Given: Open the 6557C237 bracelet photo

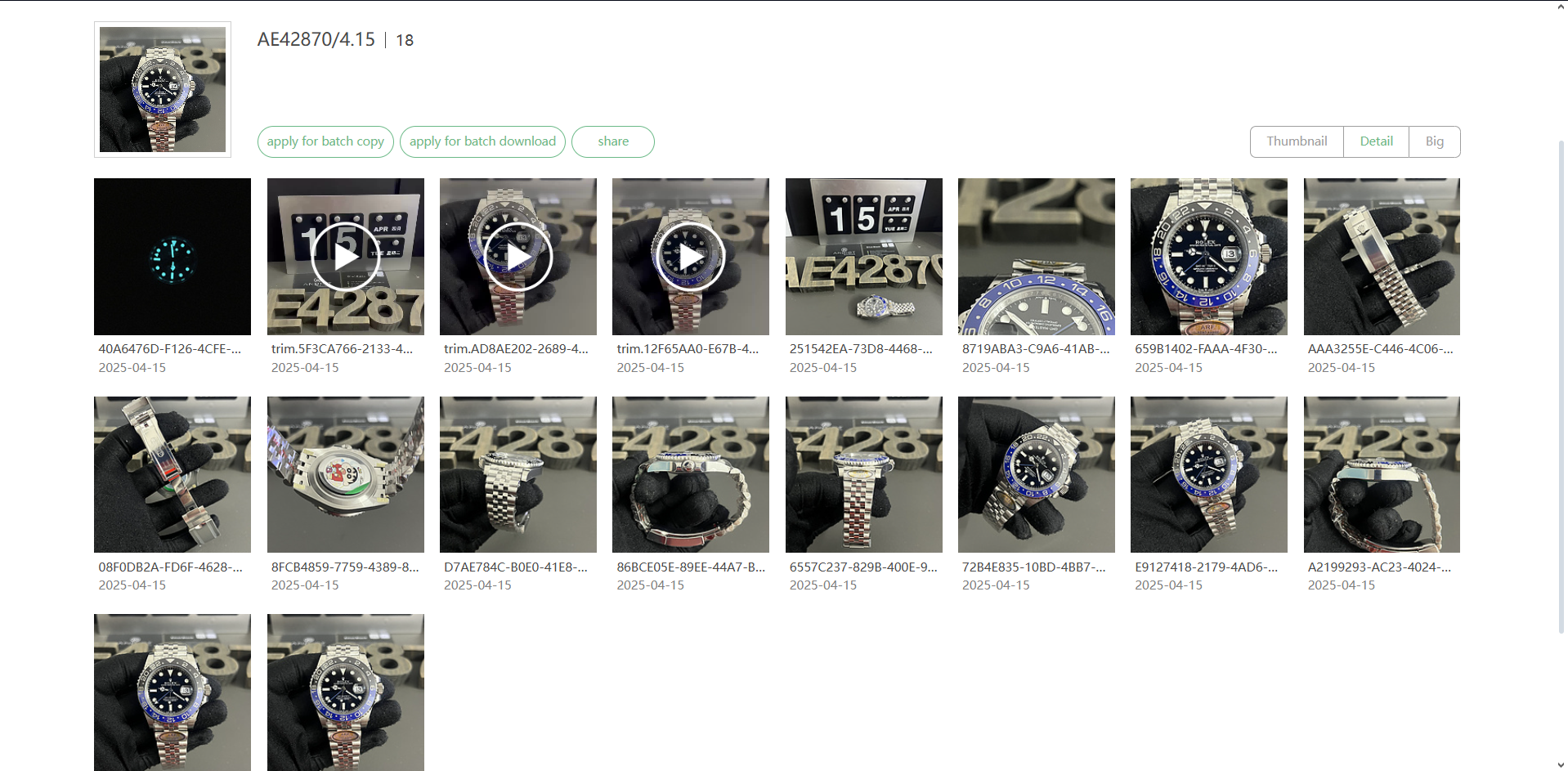Looking at the screenshot, I should (x=864, y=475).
